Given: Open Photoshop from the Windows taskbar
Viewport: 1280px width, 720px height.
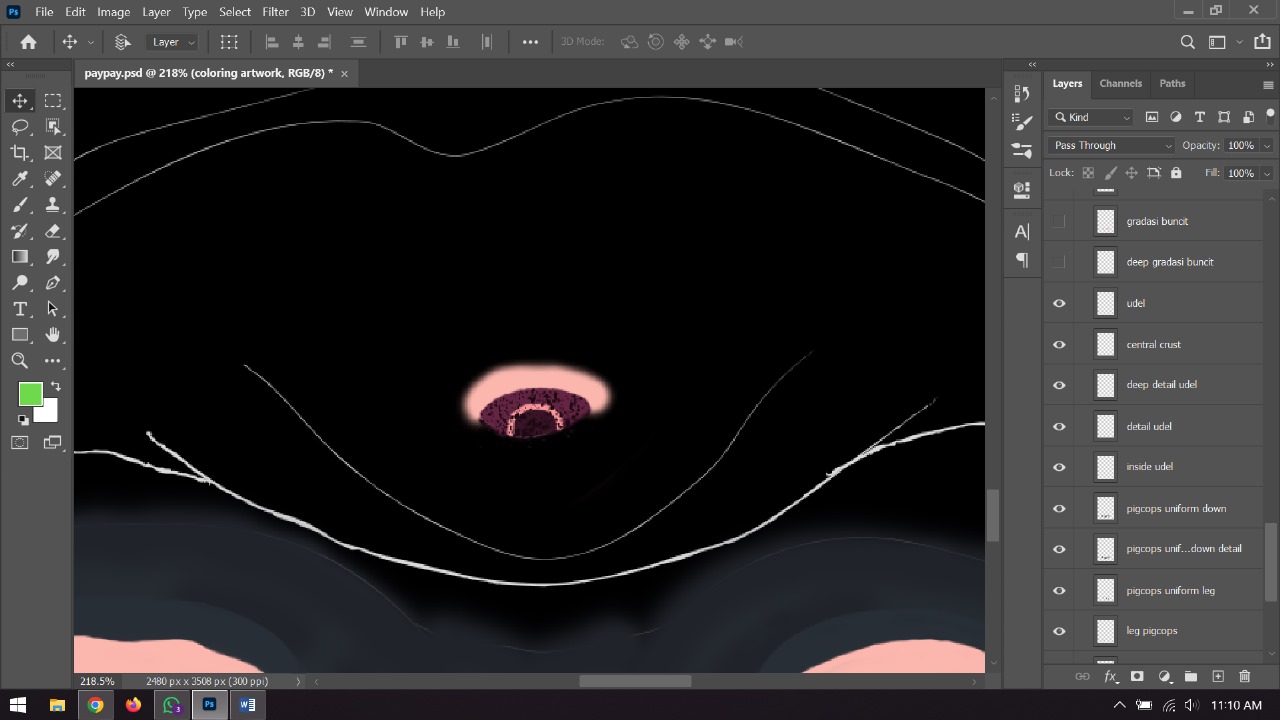Looking at the screenshot, I should (209, 705).
